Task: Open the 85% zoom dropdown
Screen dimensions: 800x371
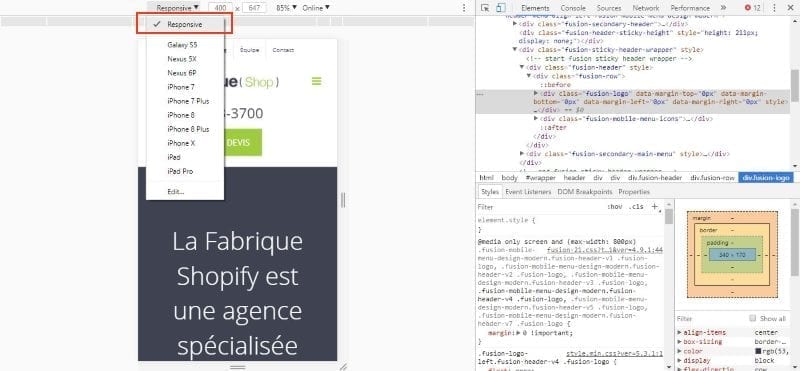Action: (286, 8)
